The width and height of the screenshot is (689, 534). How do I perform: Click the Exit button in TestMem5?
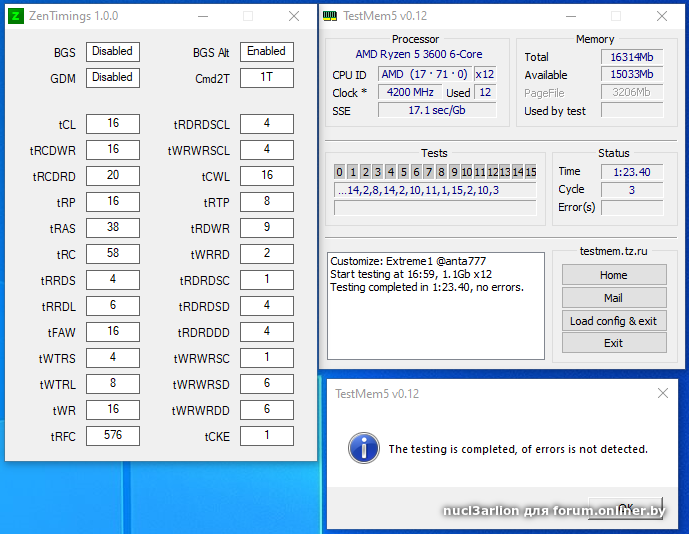click(x=614, y=343)
